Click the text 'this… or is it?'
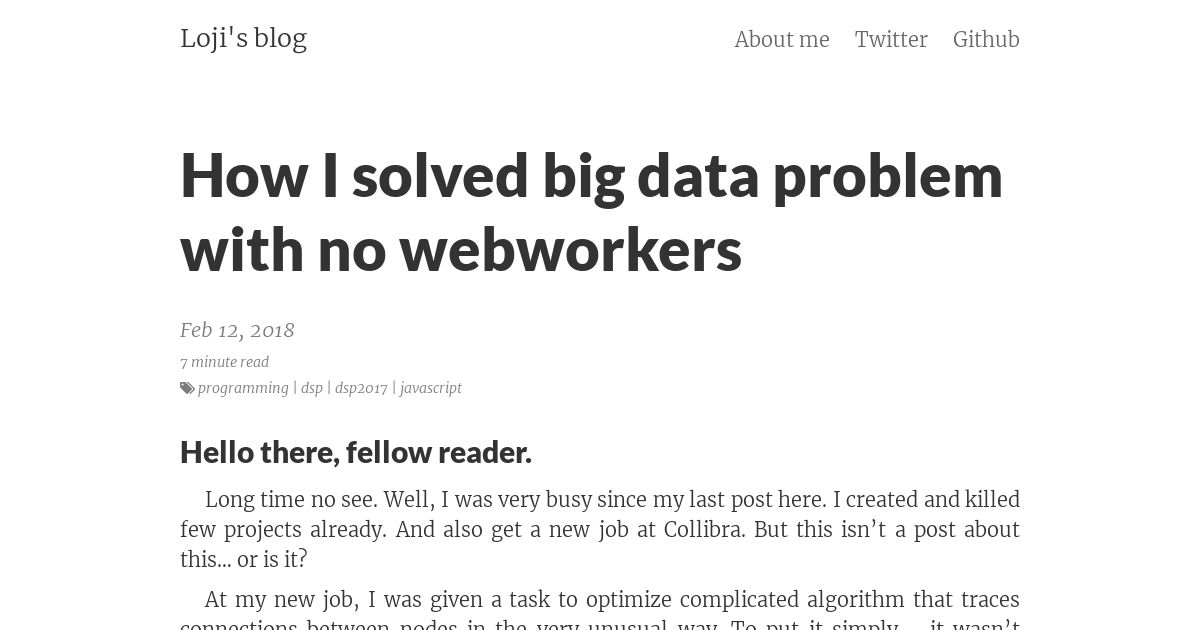The width and height of the screenshot is (1200, 630). [244, 559]
